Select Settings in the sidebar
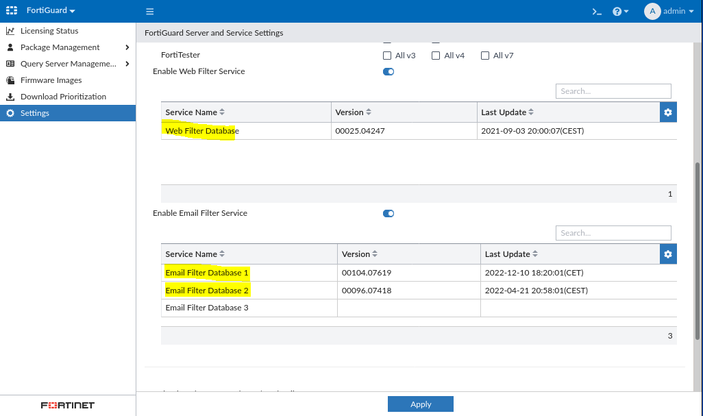703x416 pixels. pyautogui.click(x=35, y=113)
